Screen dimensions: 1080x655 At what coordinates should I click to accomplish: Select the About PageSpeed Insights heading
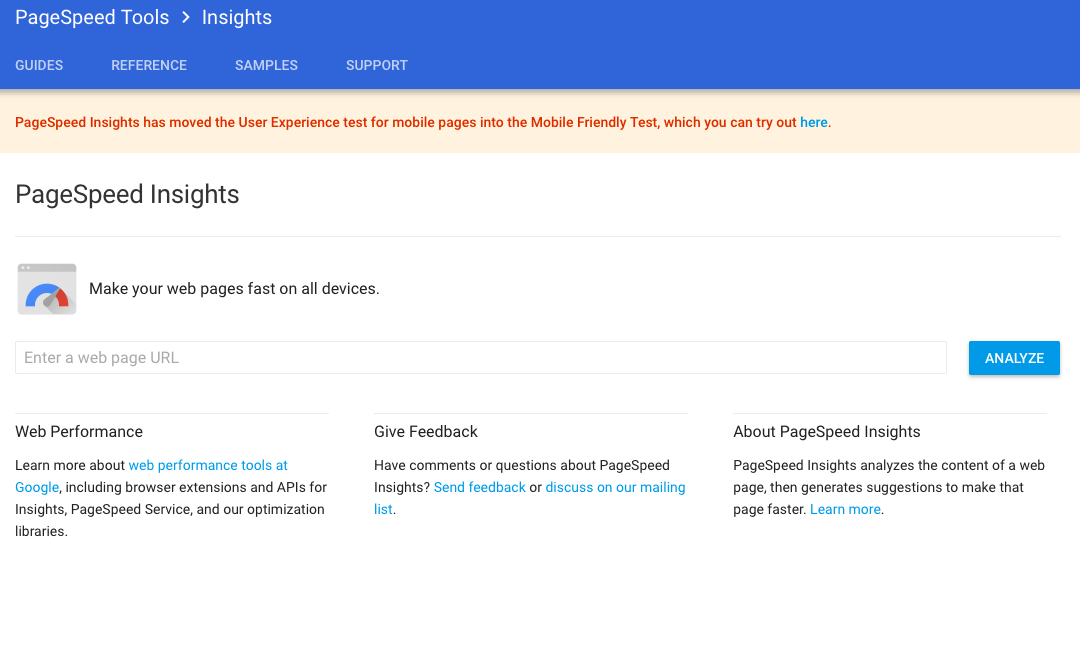[827, 432]
